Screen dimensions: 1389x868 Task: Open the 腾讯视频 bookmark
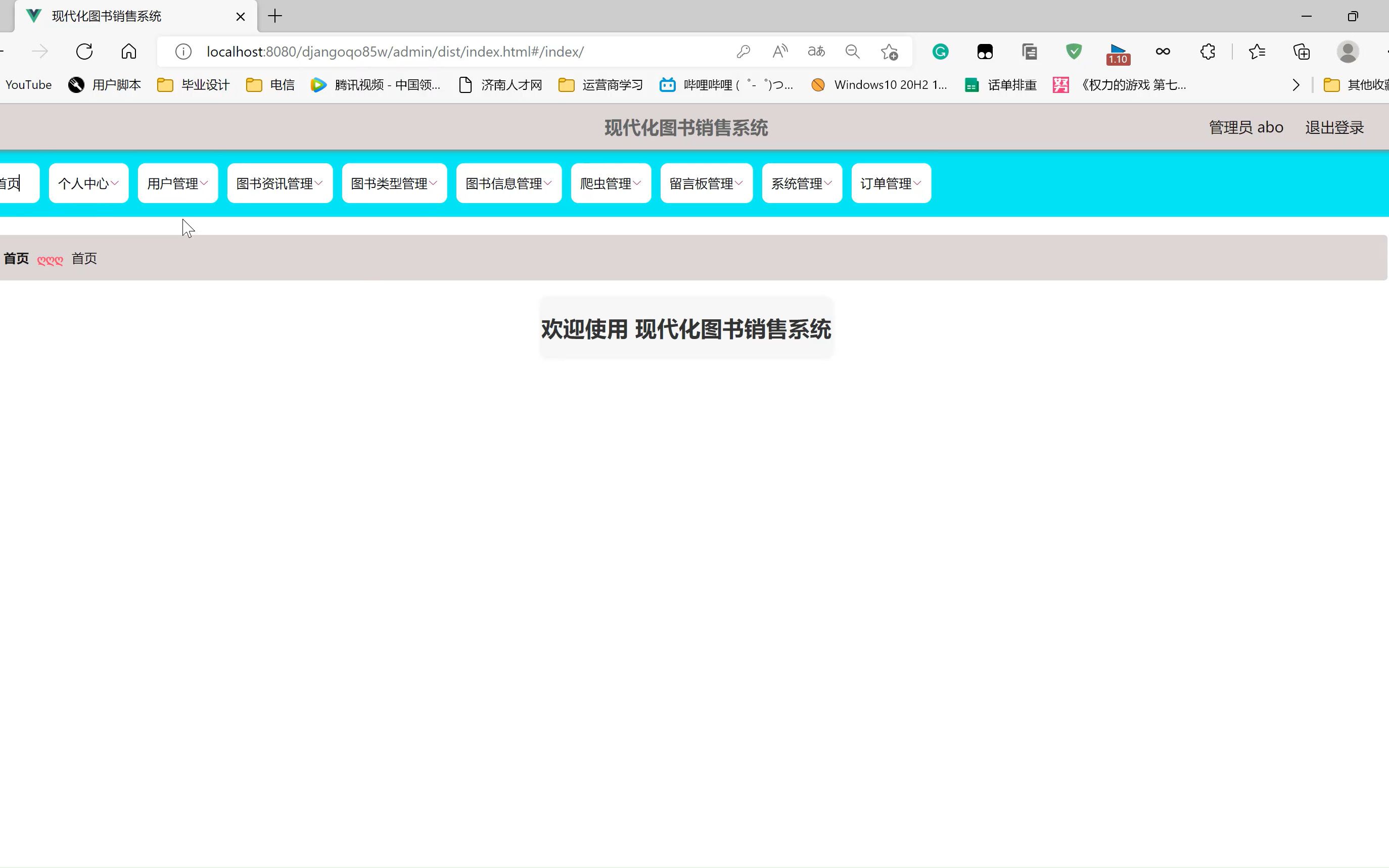(x=376, y=85)
